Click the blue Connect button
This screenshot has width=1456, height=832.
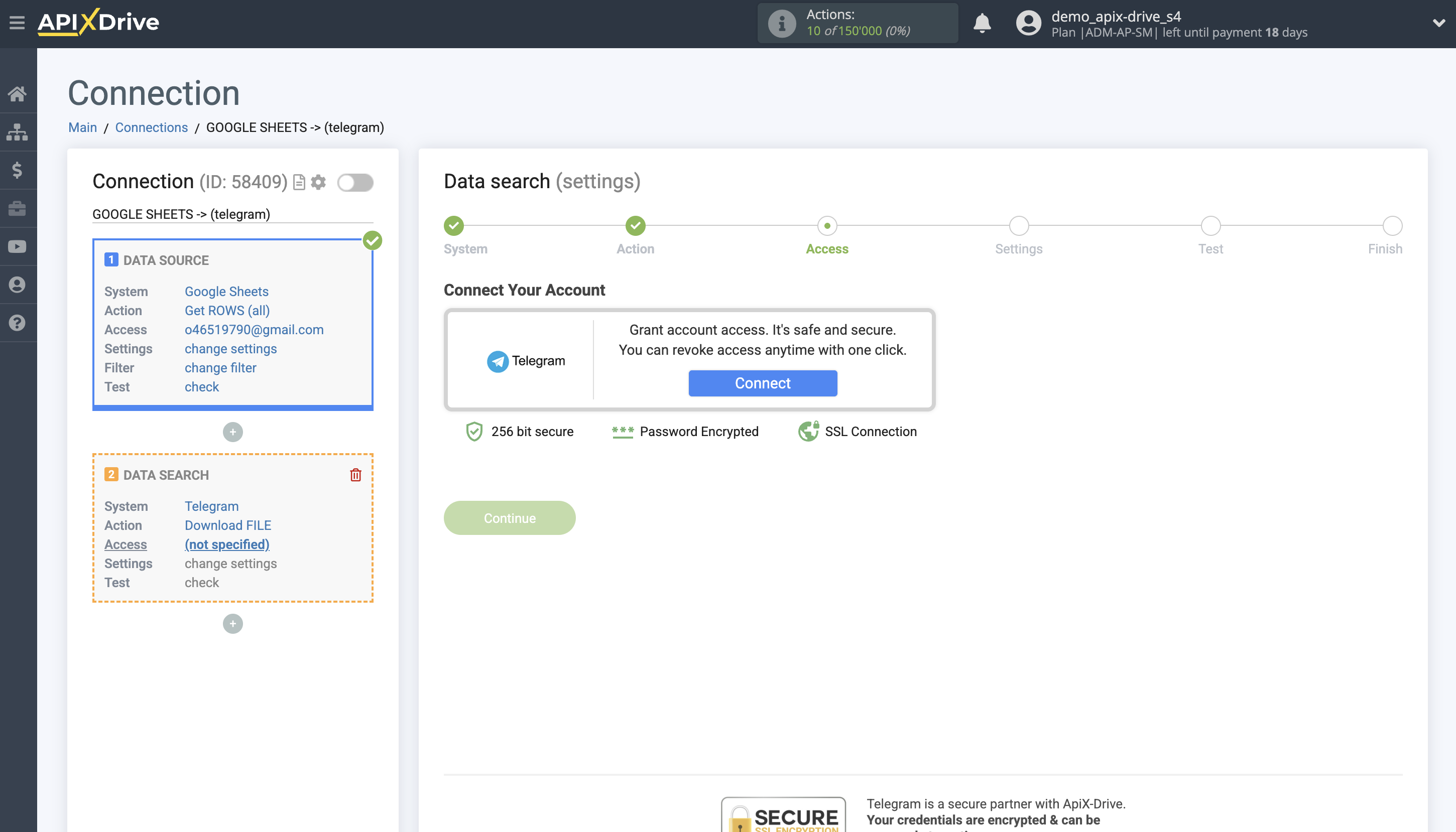762,383
